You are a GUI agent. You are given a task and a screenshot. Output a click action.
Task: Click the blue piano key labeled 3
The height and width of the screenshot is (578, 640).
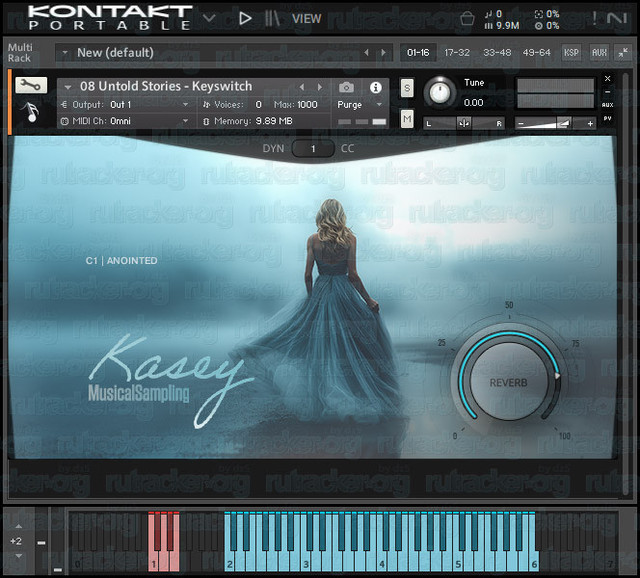pyautogui.click(x=306, y=563)
